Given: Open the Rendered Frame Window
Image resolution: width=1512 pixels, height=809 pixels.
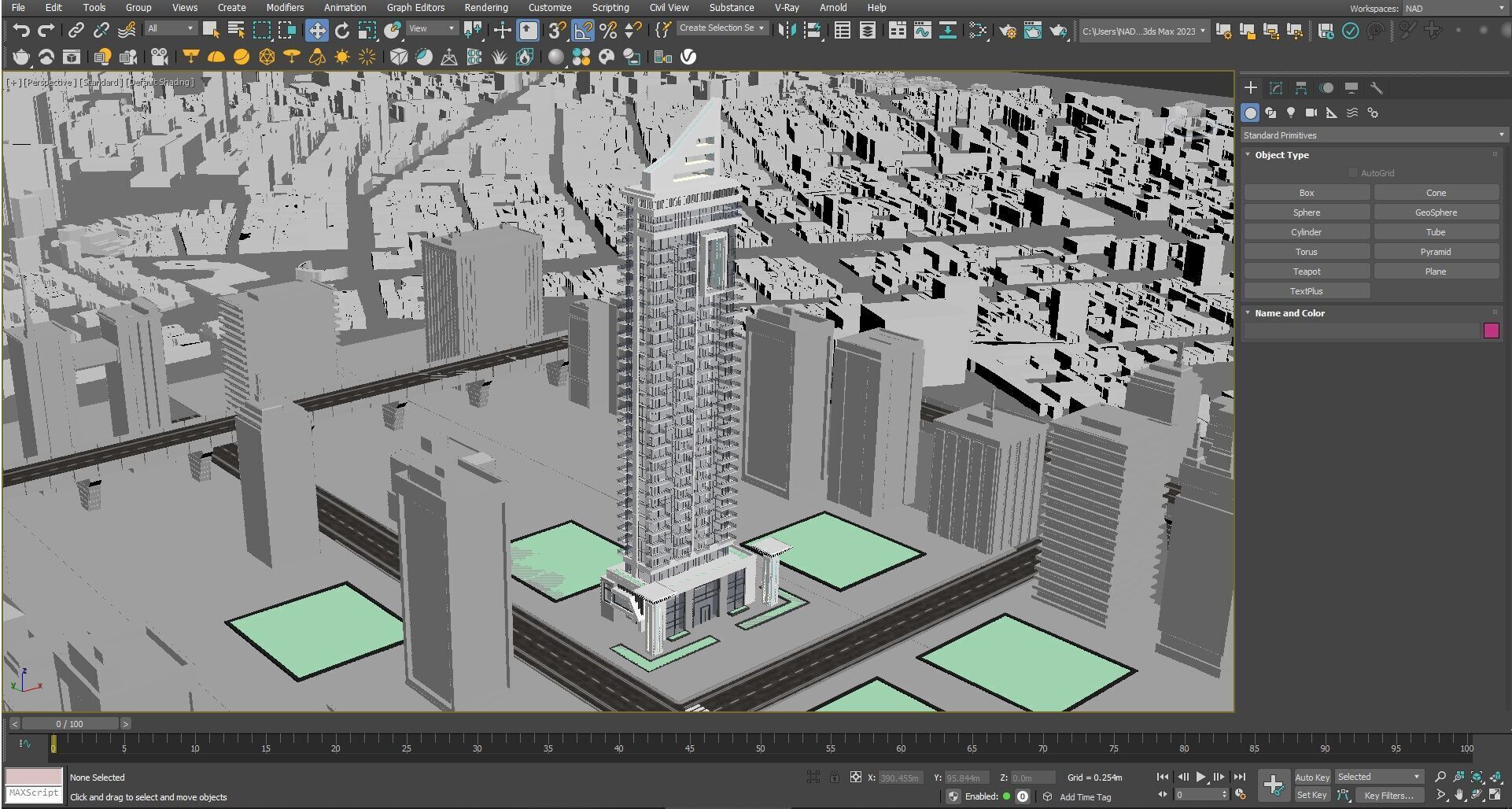Looking at the screenshot, I should pos(1033,31).
